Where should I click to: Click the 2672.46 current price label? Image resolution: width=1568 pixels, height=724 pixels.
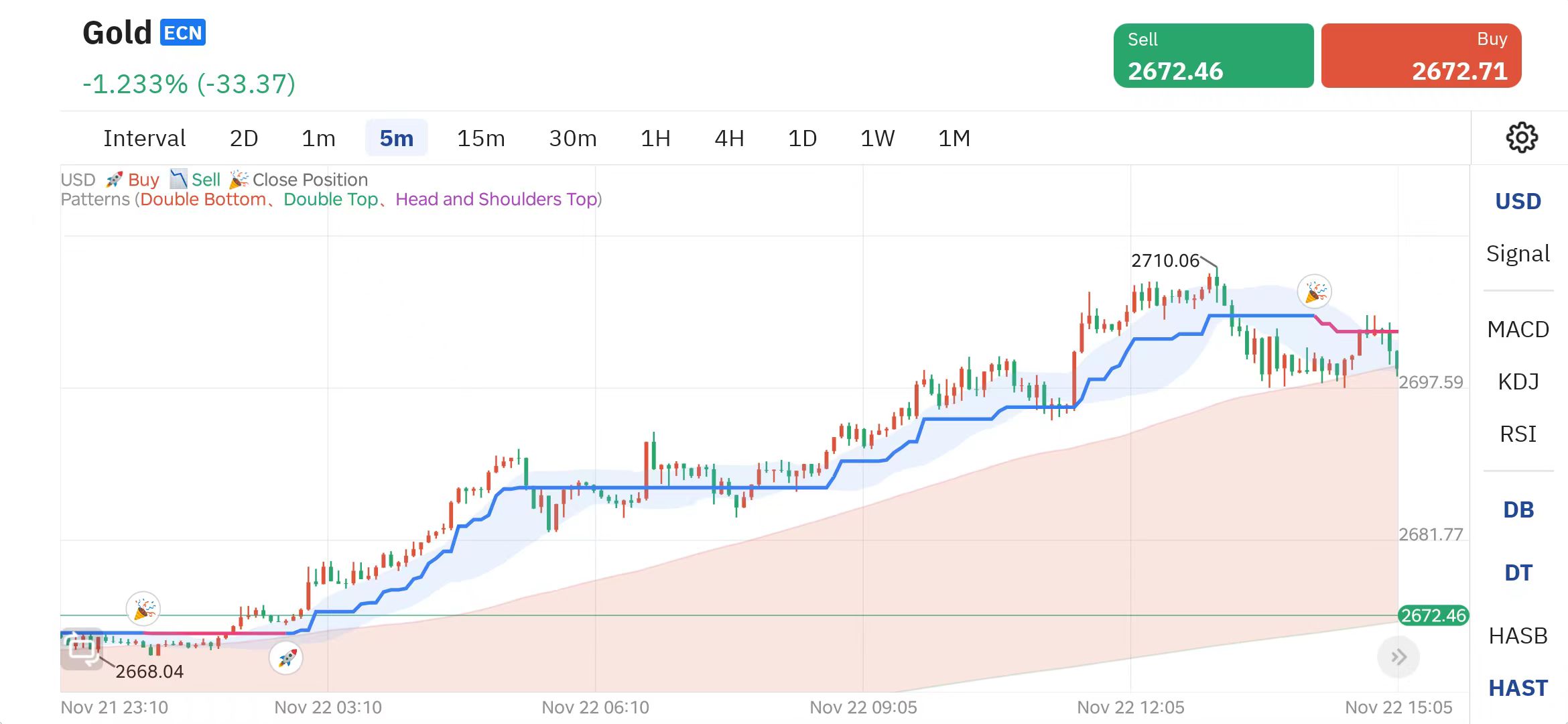[x=1433, y=615]
